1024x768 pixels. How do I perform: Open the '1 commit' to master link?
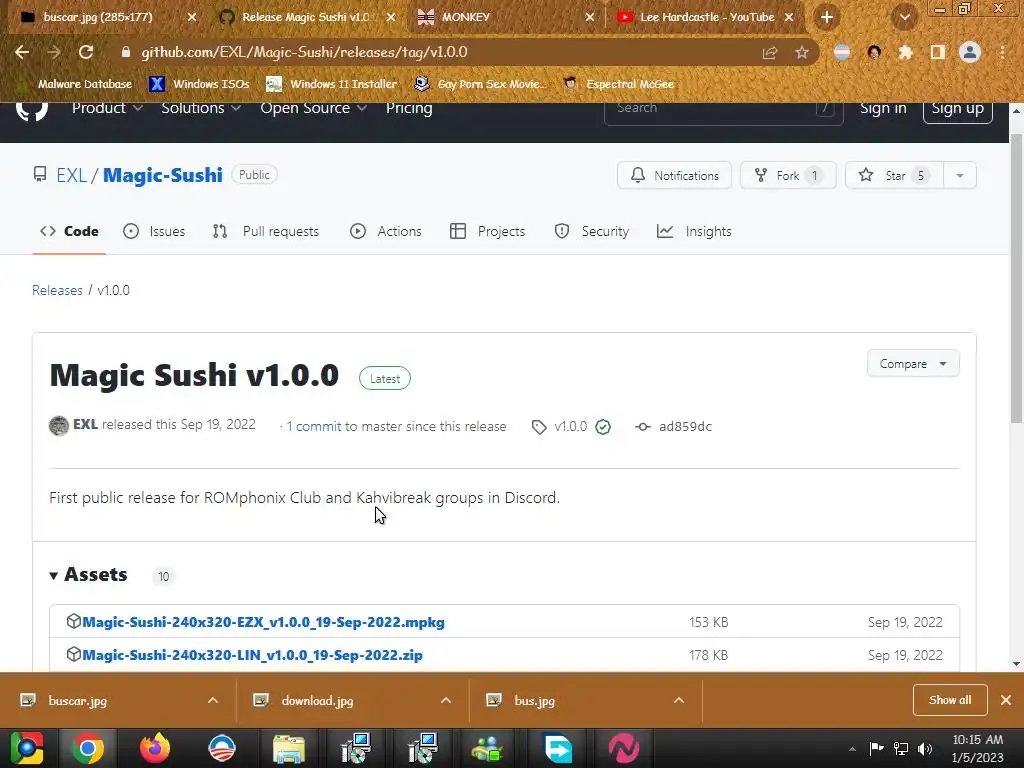[x=313, y=426]
